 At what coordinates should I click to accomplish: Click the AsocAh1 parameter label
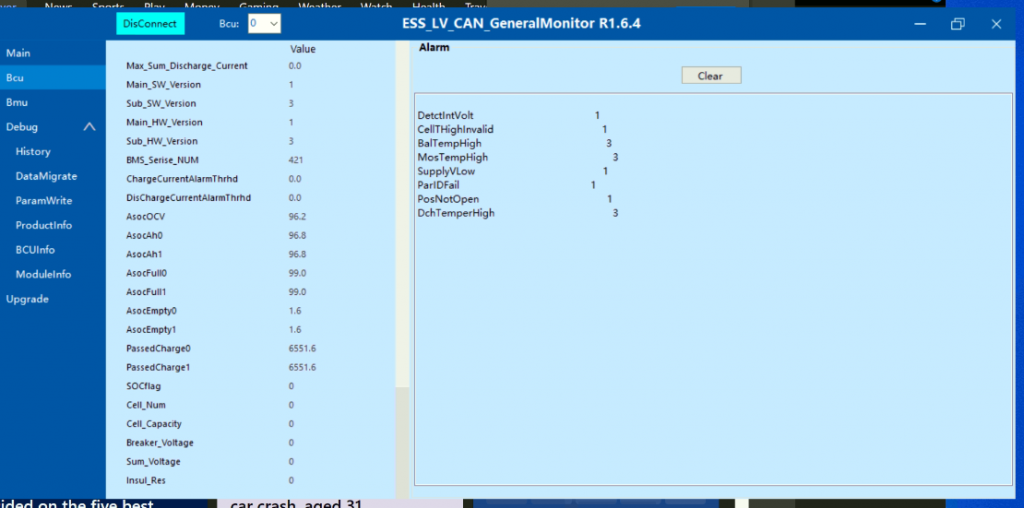(x=144, y=254)
